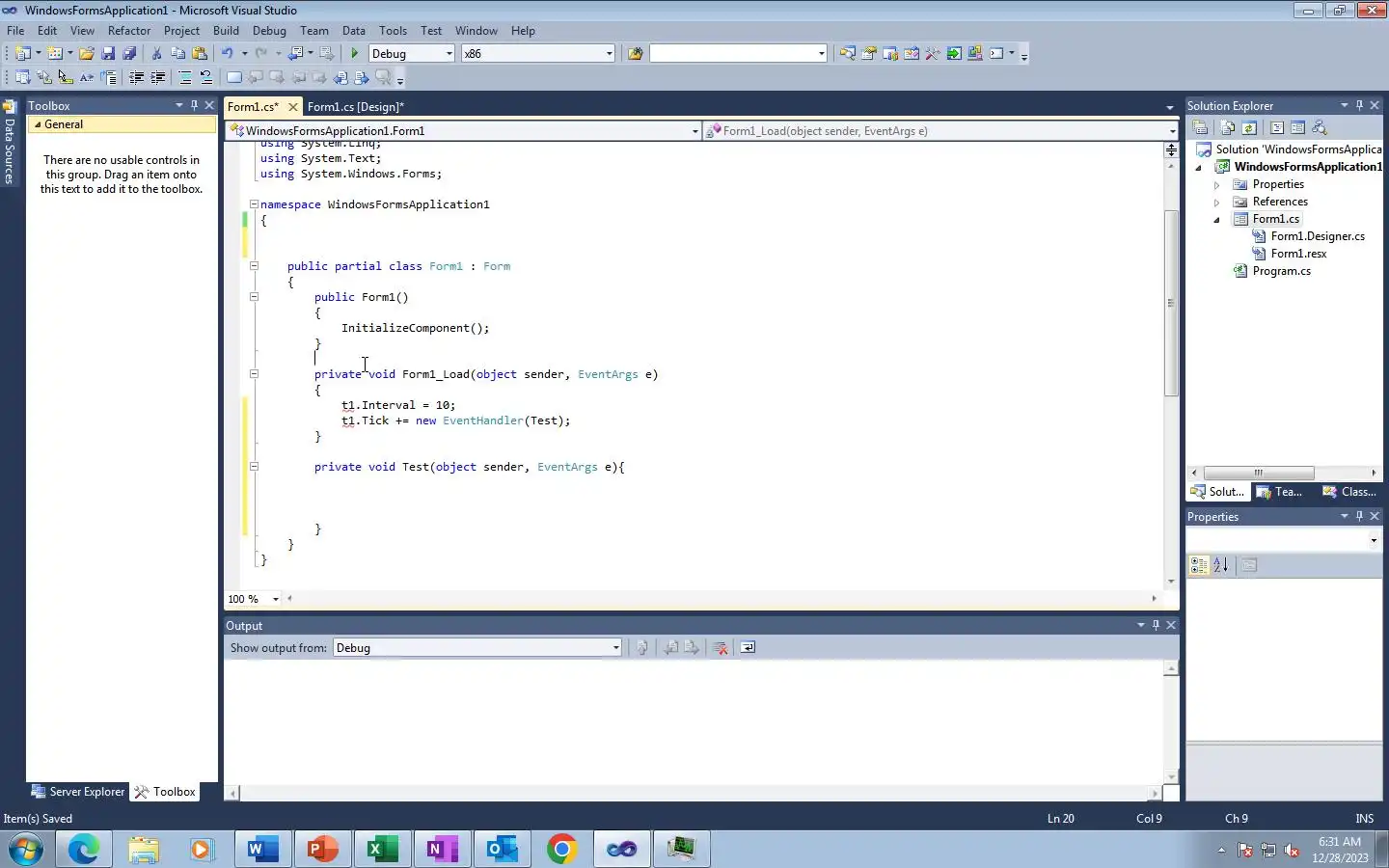The image size is (1389, 868).
Task: Pin toggle for the Toolbox auto-hide
Action: pyautogui.click(x=194, y=105)
